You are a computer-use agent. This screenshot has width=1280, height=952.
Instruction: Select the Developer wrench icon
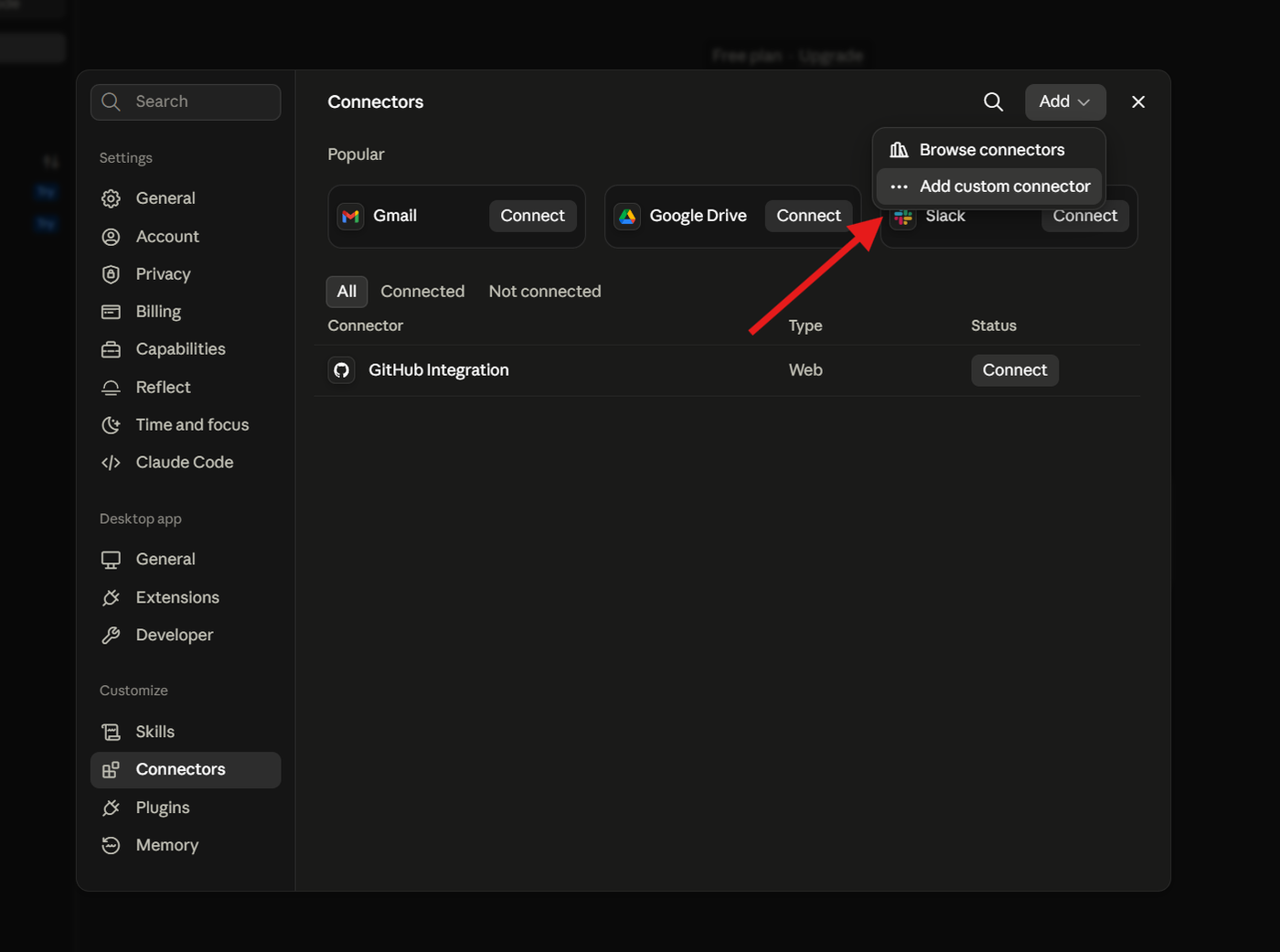(x=111, y=635)
